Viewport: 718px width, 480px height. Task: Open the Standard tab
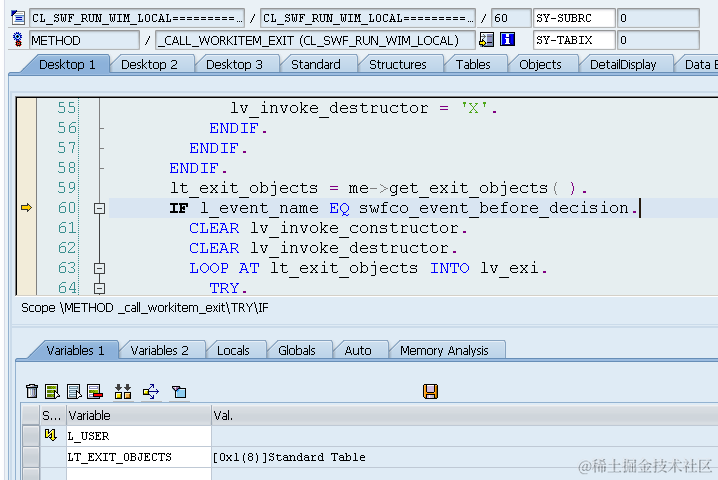[316, 65]
